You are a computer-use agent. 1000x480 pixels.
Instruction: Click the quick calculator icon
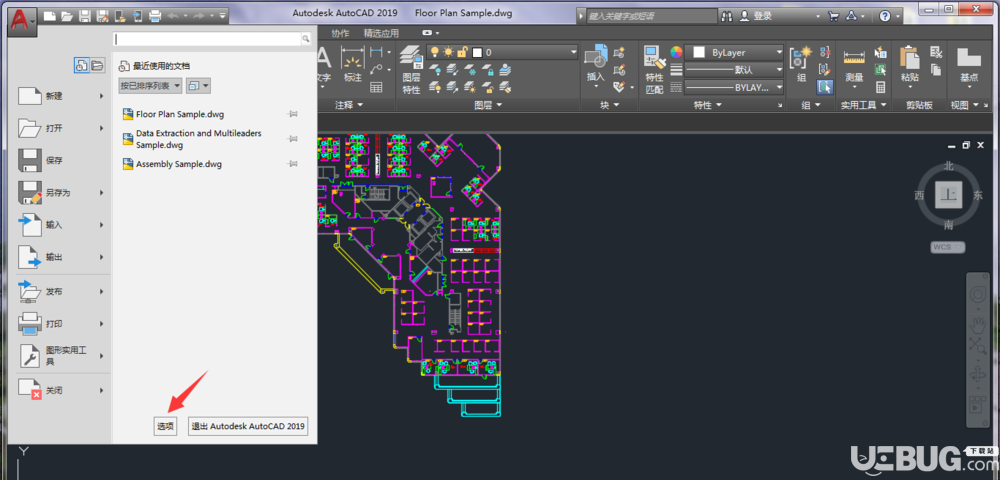881,87
